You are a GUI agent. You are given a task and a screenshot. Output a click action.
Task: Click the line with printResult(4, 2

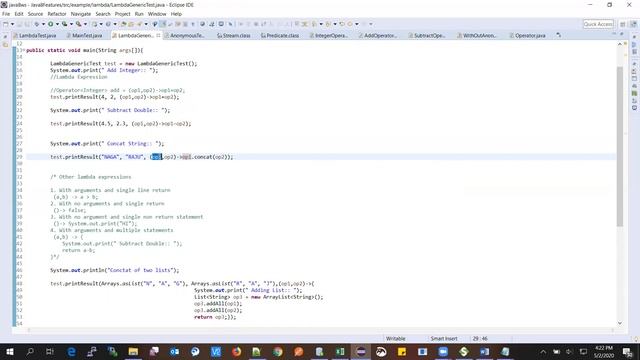tap(115, 97)
